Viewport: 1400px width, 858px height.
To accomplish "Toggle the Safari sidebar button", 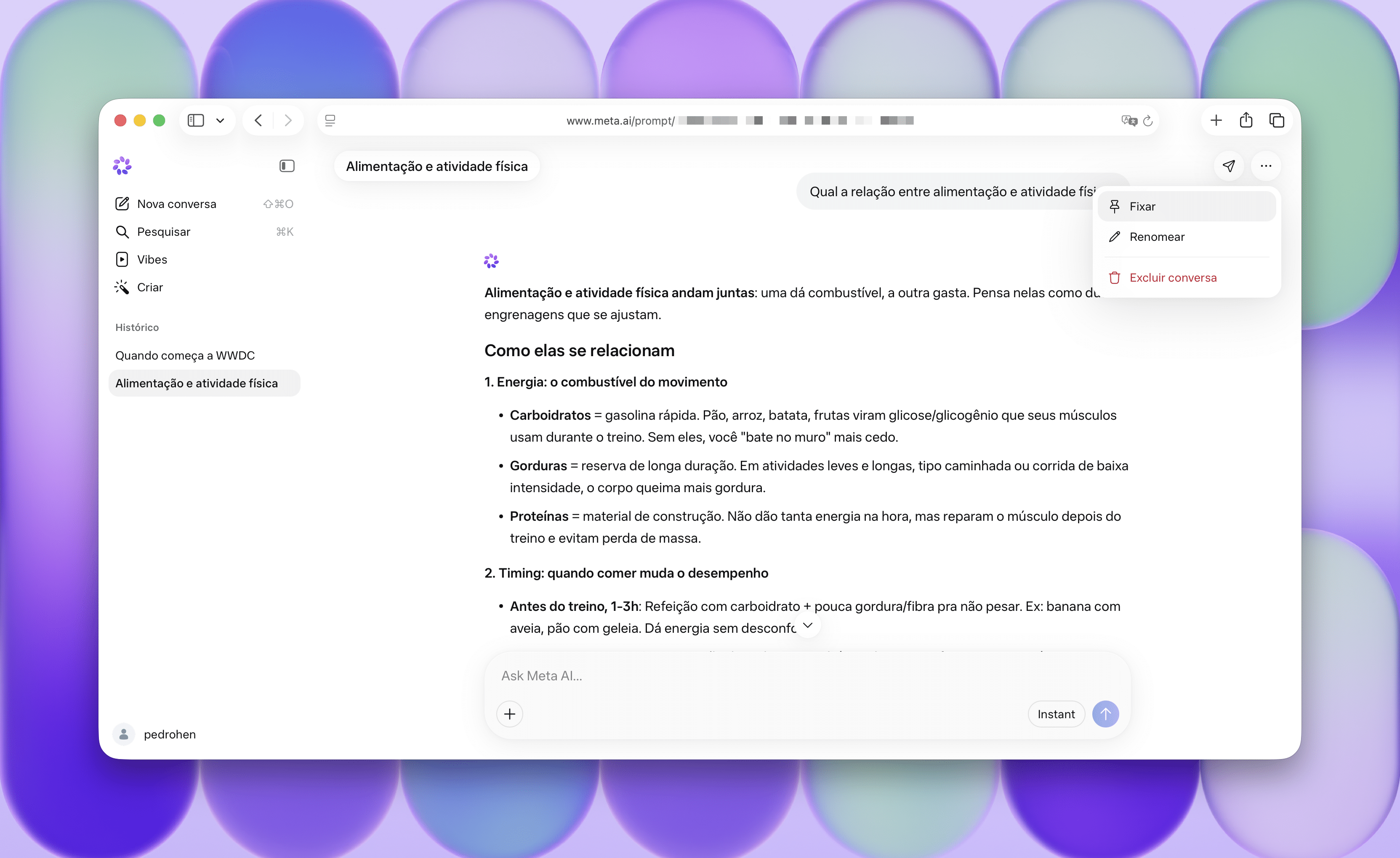I will click(196, 120).
